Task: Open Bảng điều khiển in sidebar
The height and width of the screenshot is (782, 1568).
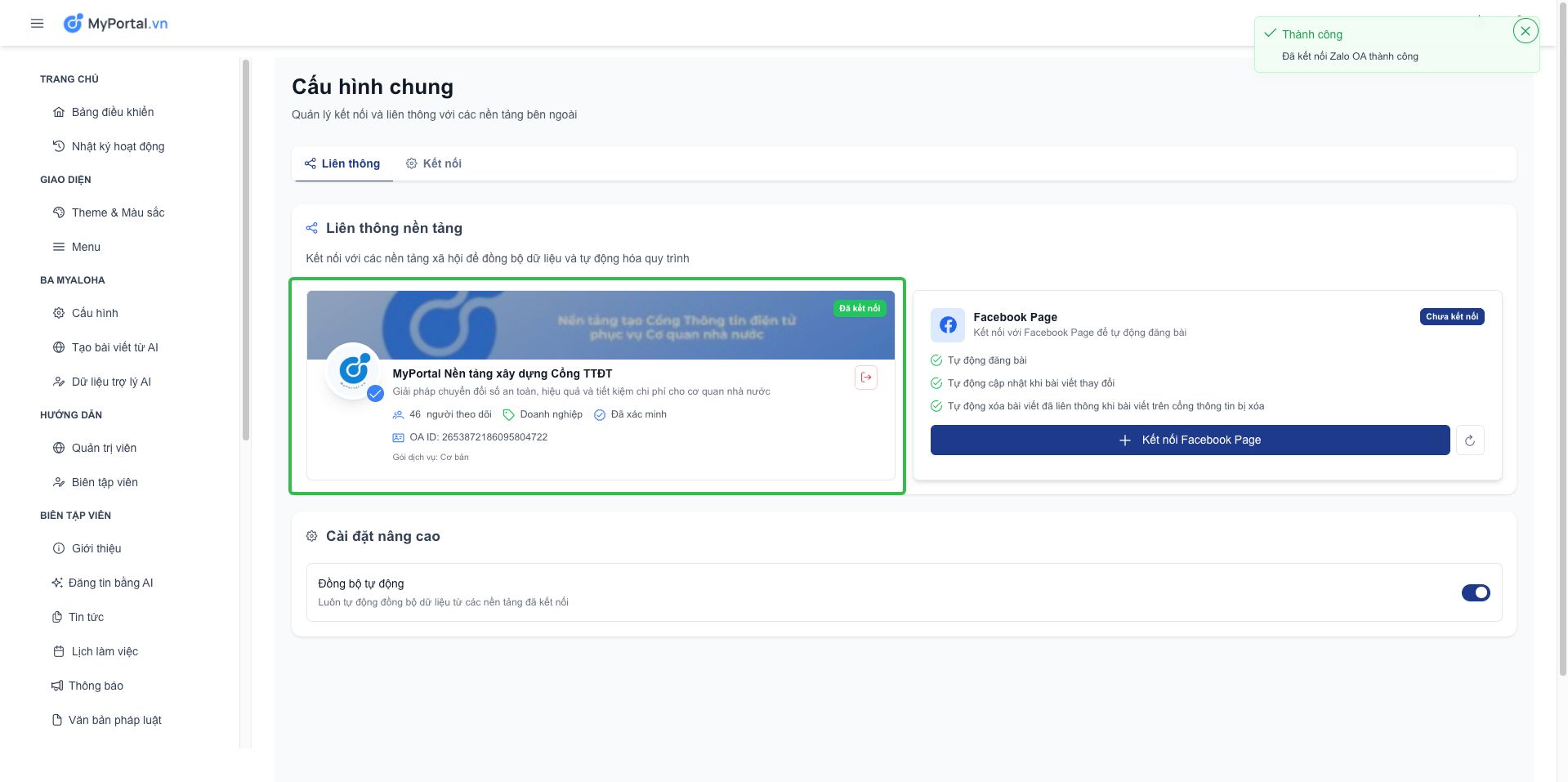Action: (x=112, y=112)
